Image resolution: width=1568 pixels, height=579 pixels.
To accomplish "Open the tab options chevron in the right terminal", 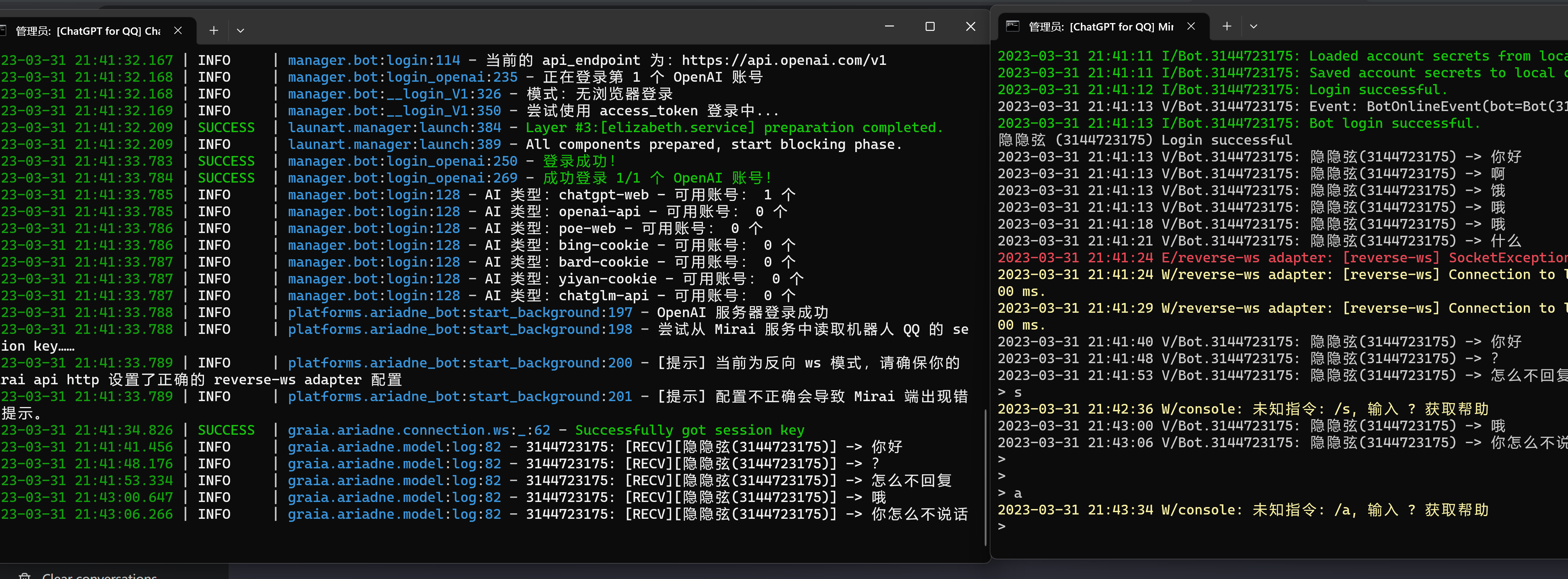I will pyautogui.click(x=1253, y=26).
